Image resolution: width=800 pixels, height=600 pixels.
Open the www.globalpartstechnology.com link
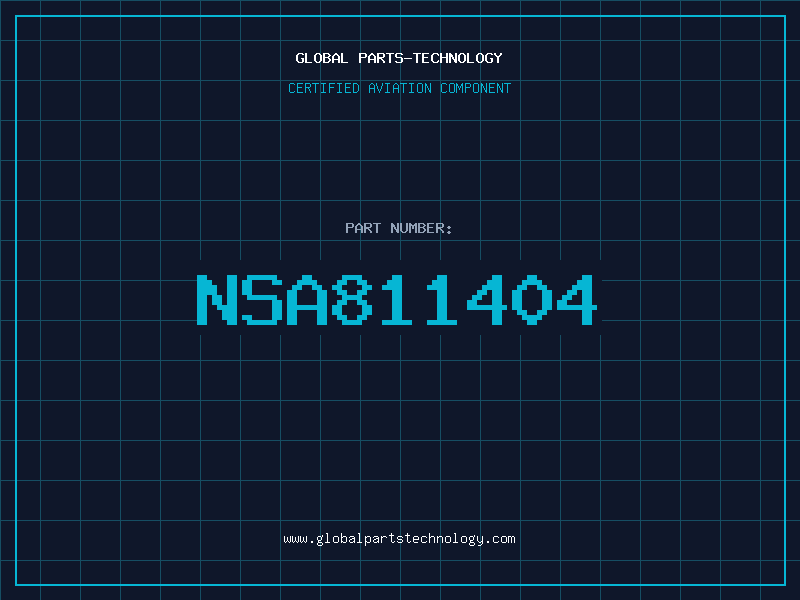[399, 539]
